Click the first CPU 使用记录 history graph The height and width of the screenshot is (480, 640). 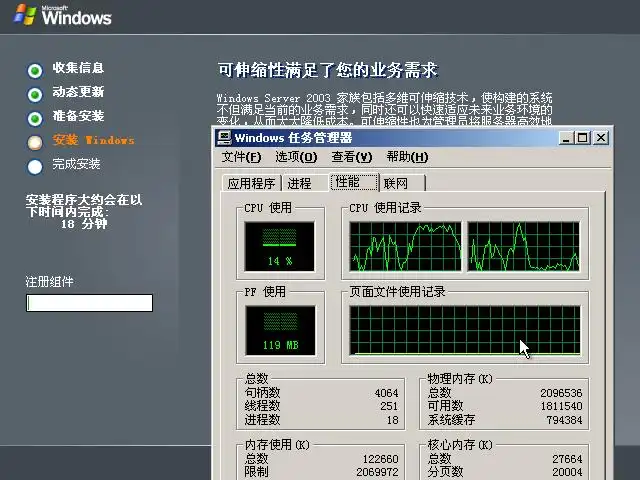click(405, 247)
